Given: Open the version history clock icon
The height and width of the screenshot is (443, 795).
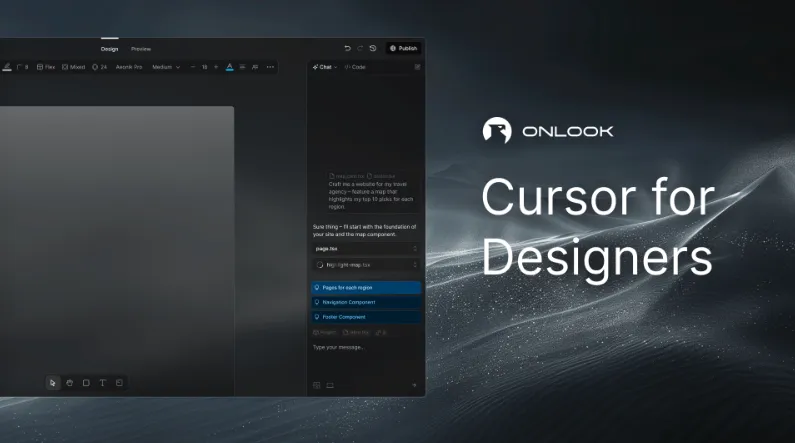Looking at the screenshot, I should click(373, 48).
